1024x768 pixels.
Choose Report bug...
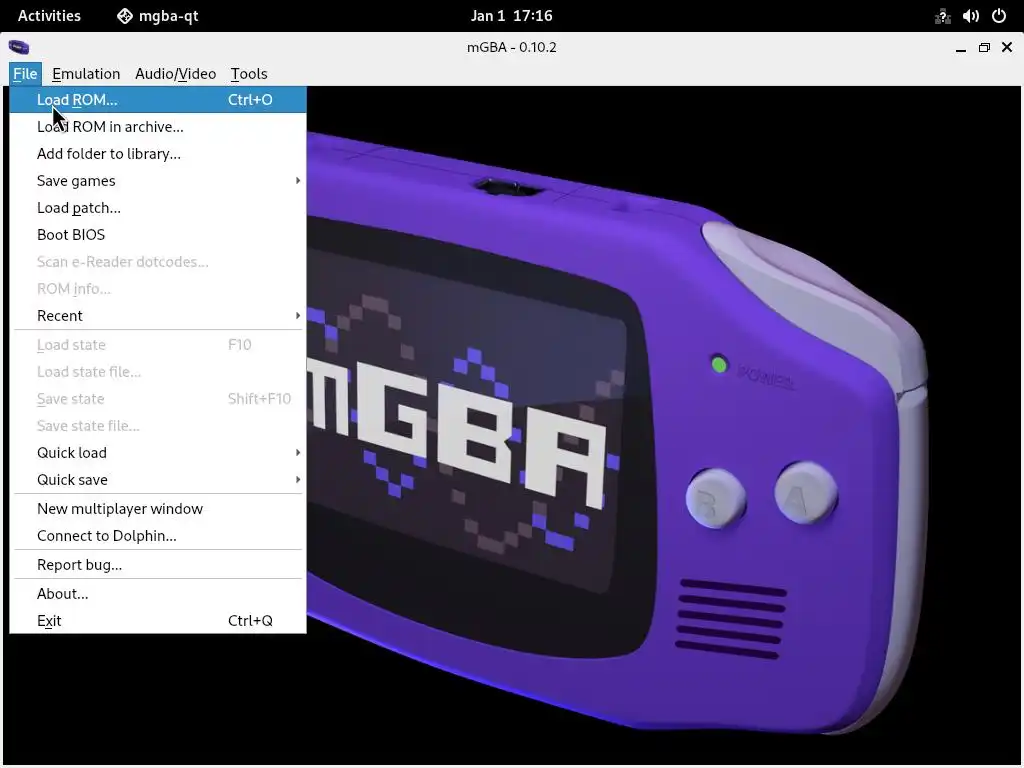(158, 565)
